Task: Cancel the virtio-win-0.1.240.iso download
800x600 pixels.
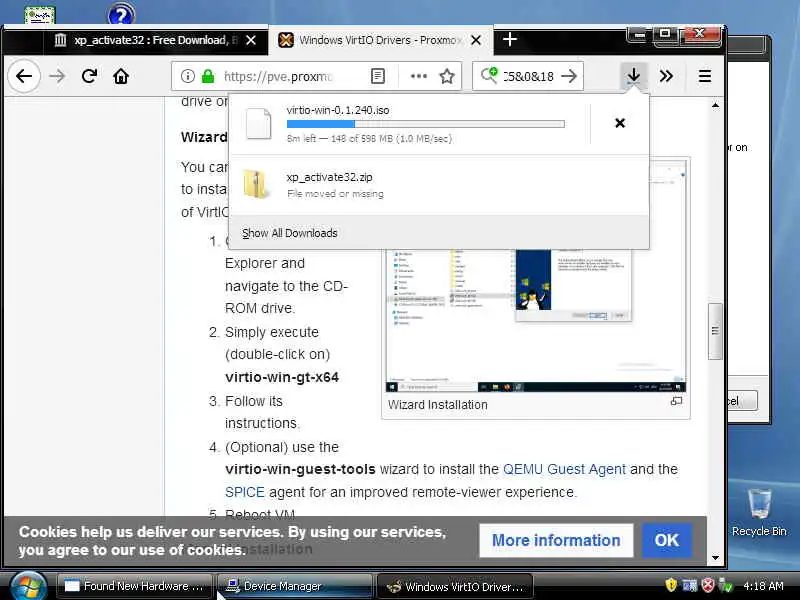Action: click(620, 123)
